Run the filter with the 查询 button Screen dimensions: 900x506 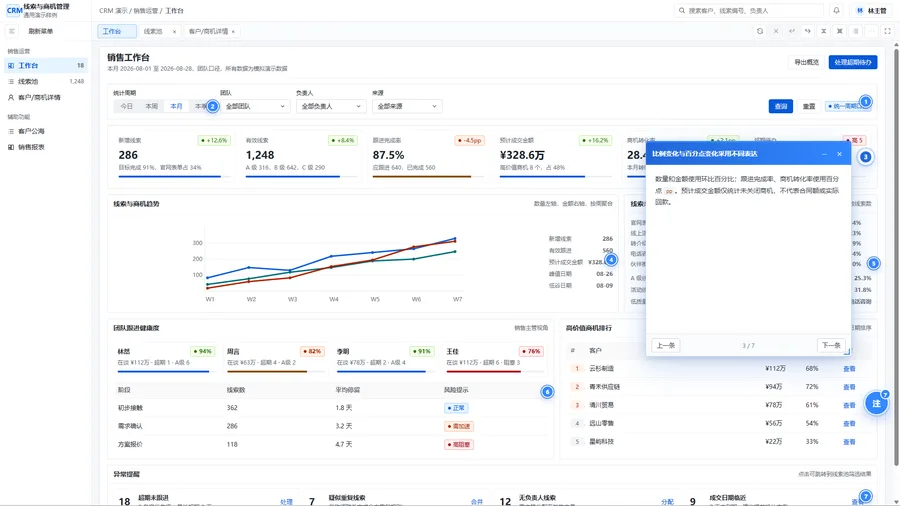pyautogui.click(x=781, y=106)
